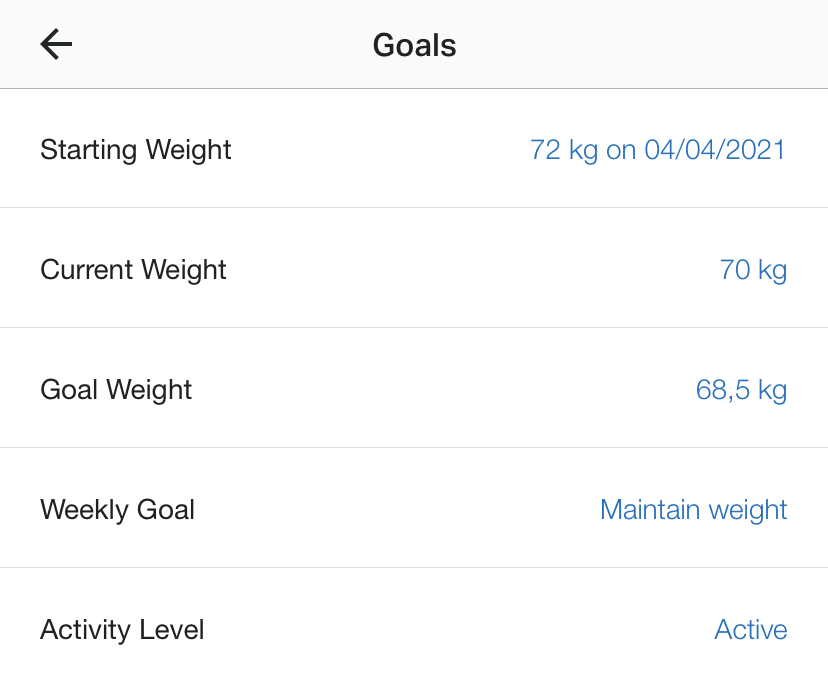Edit the 68,5 kg goal weight
The width and height of the screenshot is (828, 681).
coord(741,390)
